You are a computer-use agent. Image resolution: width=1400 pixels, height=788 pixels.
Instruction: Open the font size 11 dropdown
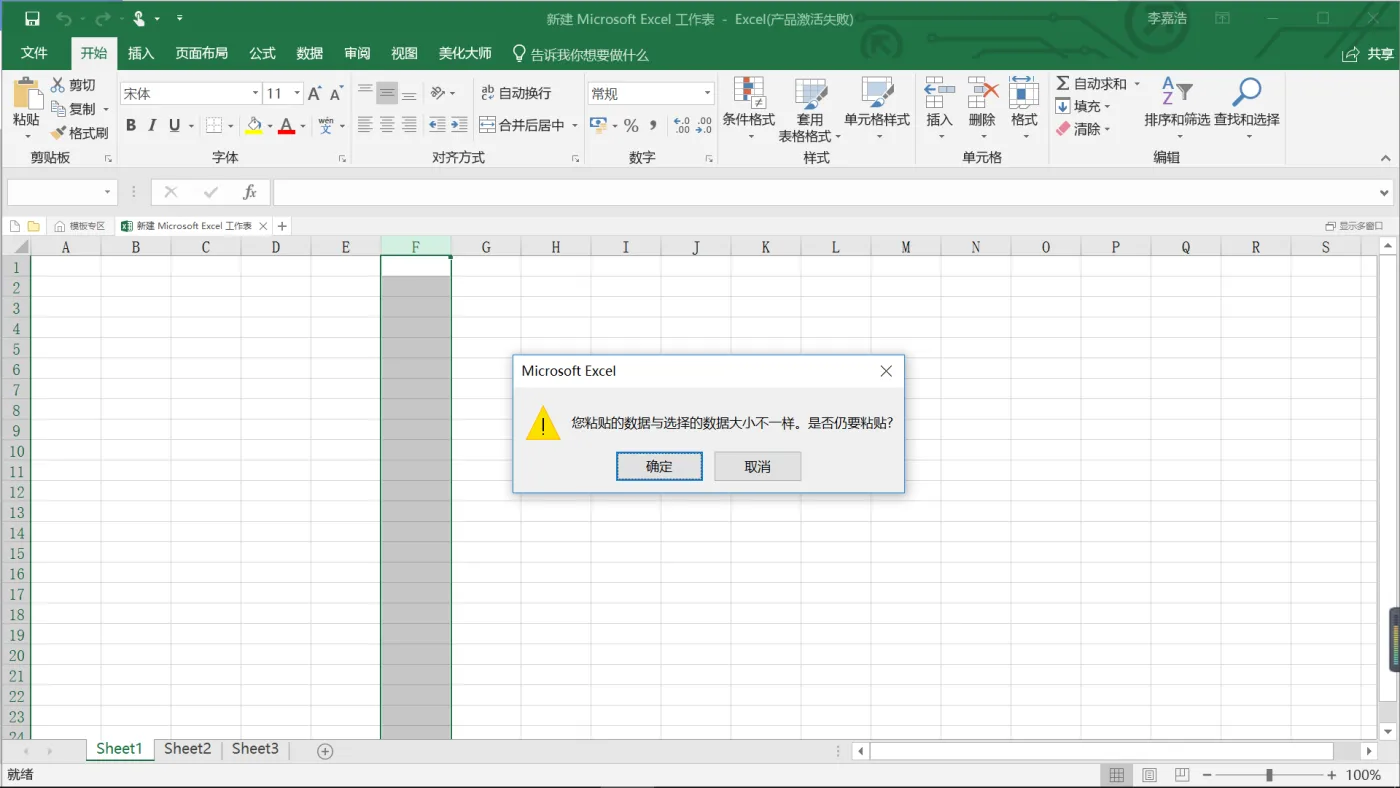coord(297,93)
